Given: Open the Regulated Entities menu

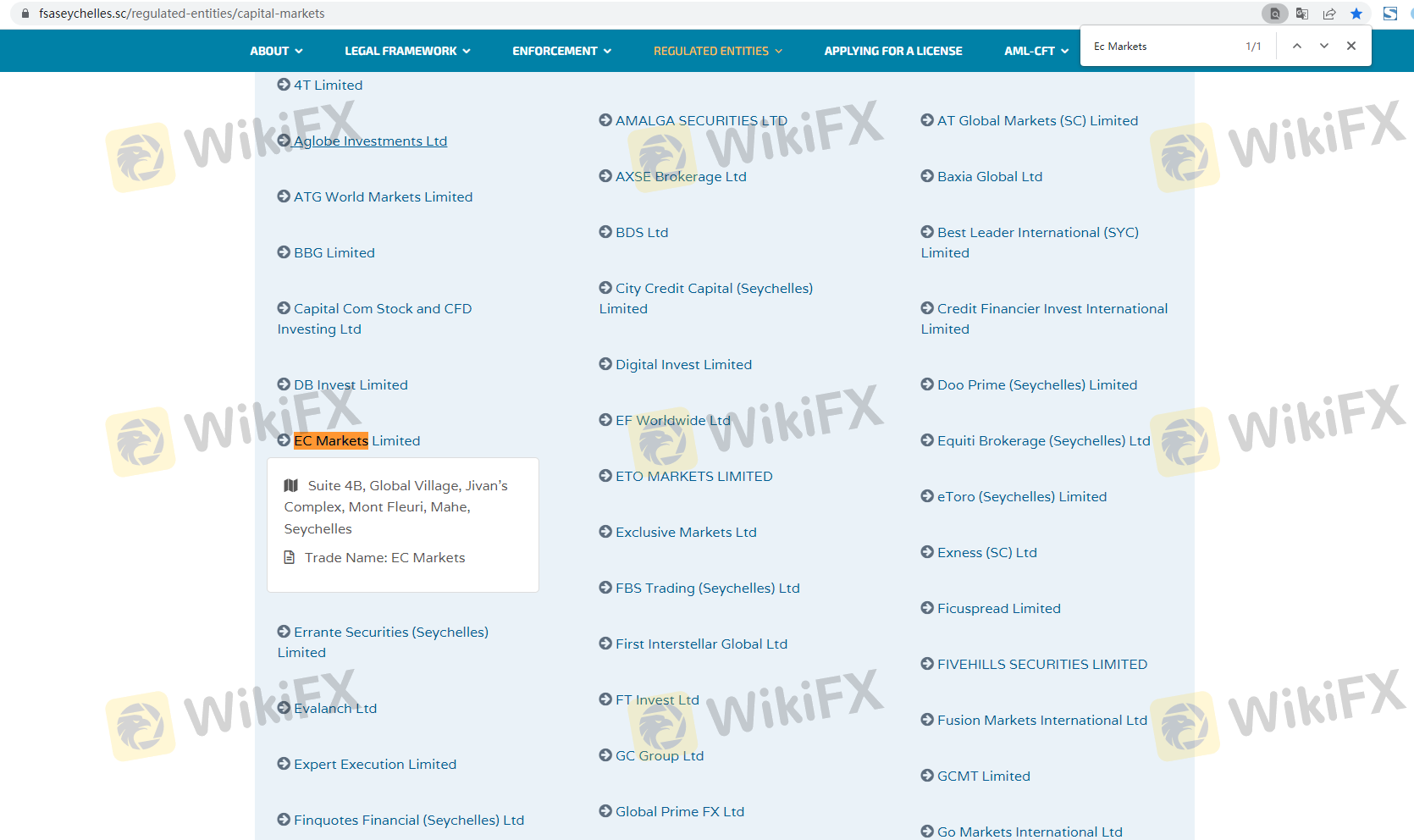Looking at the screenshot, I should [x=717, y=51].
